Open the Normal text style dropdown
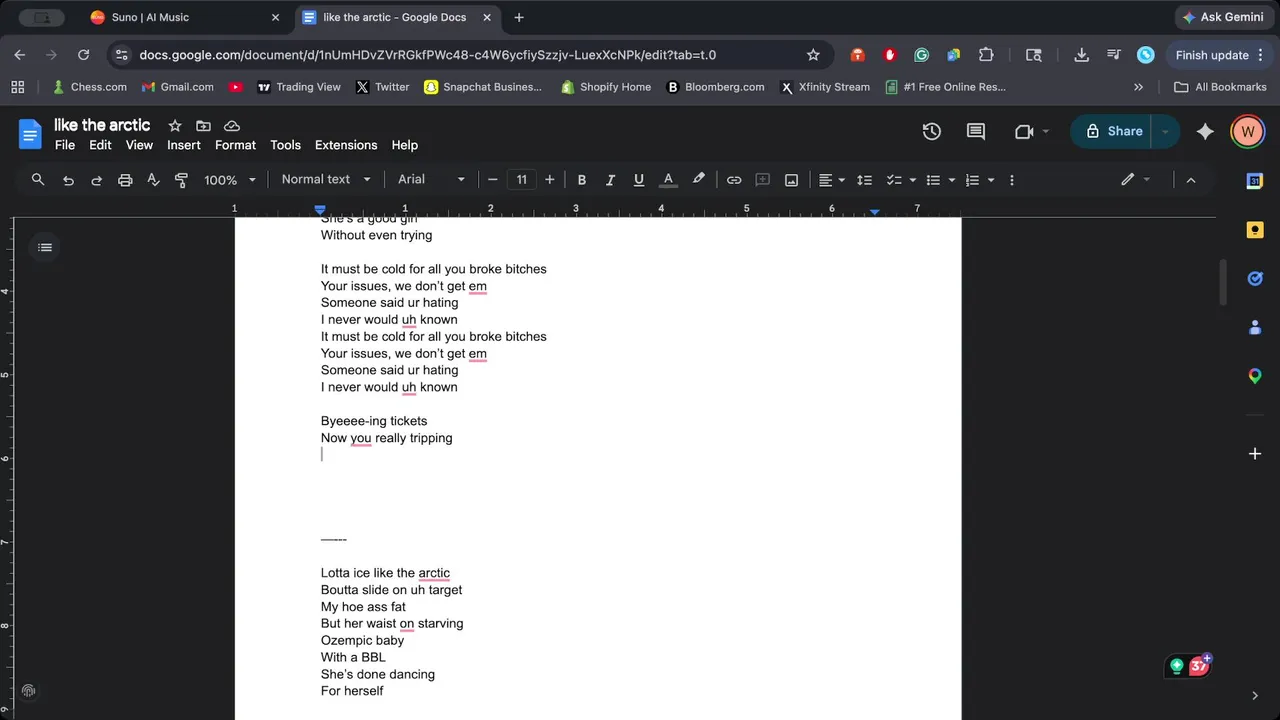This screenshot has height=720, width=1280. coord(326,180)
